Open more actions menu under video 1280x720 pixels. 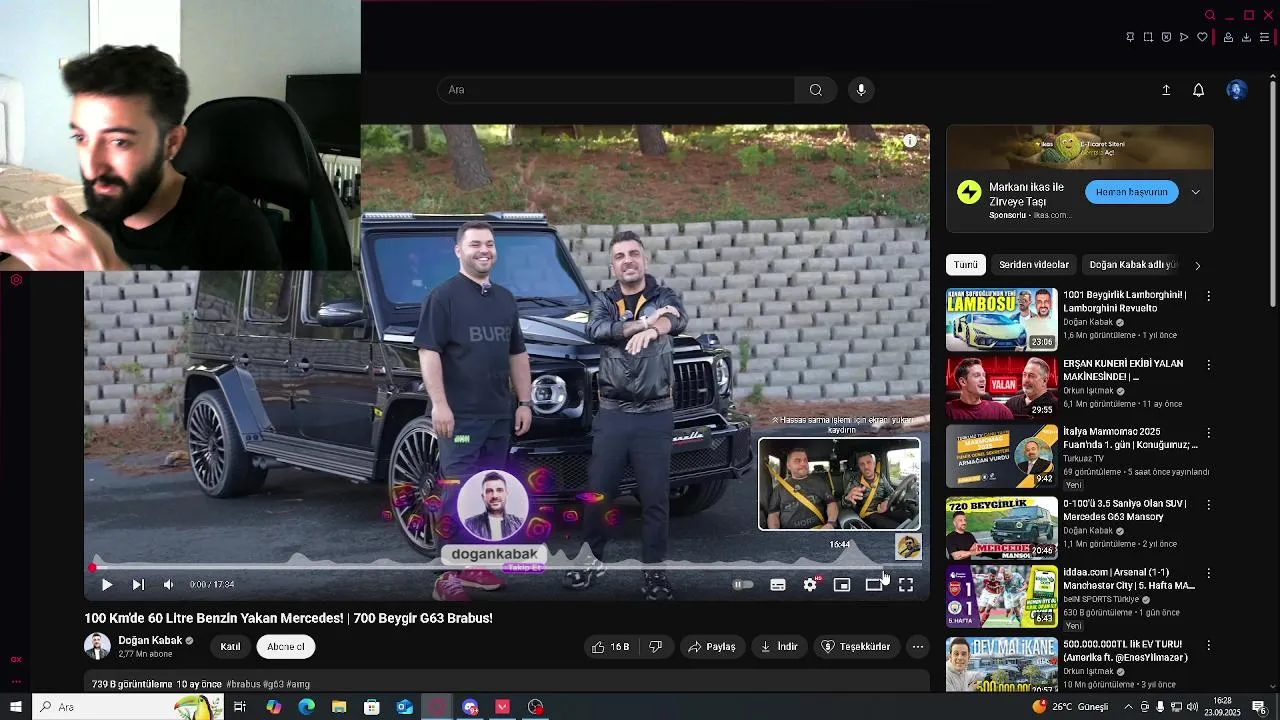pos(917,647)
